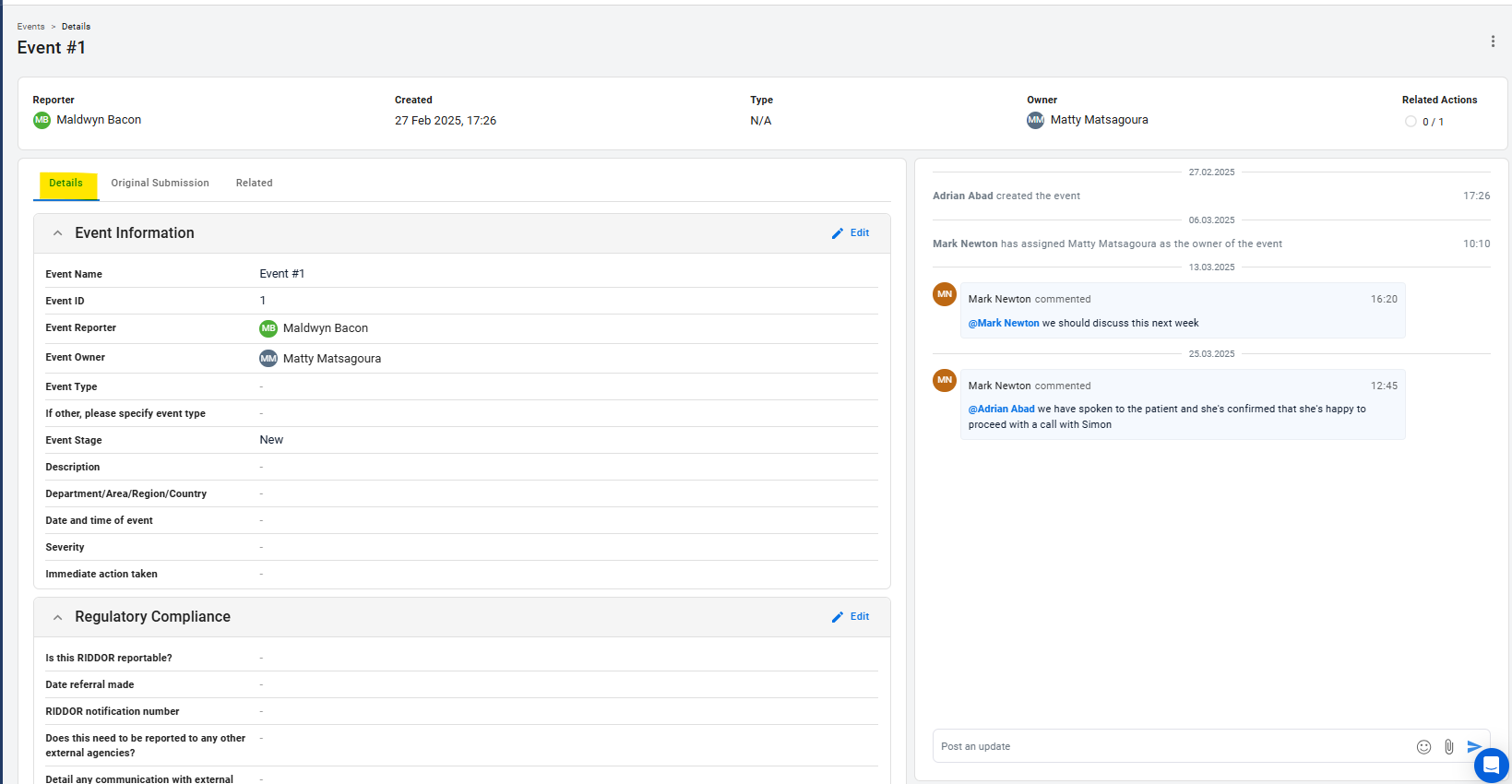Viewport: 1512px width, 784px height.
Task: Collapse the Event Information section
Action: (x=57, y=233)
